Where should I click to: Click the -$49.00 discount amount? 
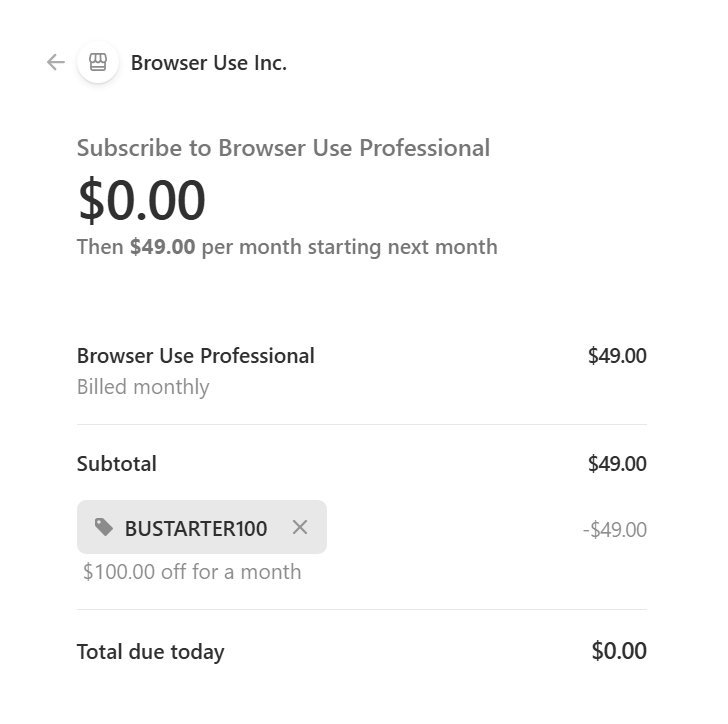tap(615, 530)
